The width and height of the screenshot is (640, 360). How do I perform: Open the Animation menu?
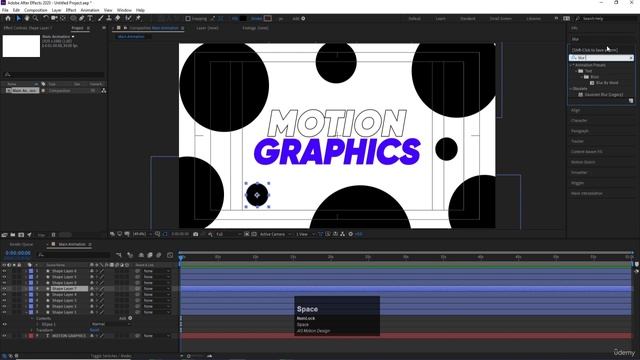click(x=90, y=10)
